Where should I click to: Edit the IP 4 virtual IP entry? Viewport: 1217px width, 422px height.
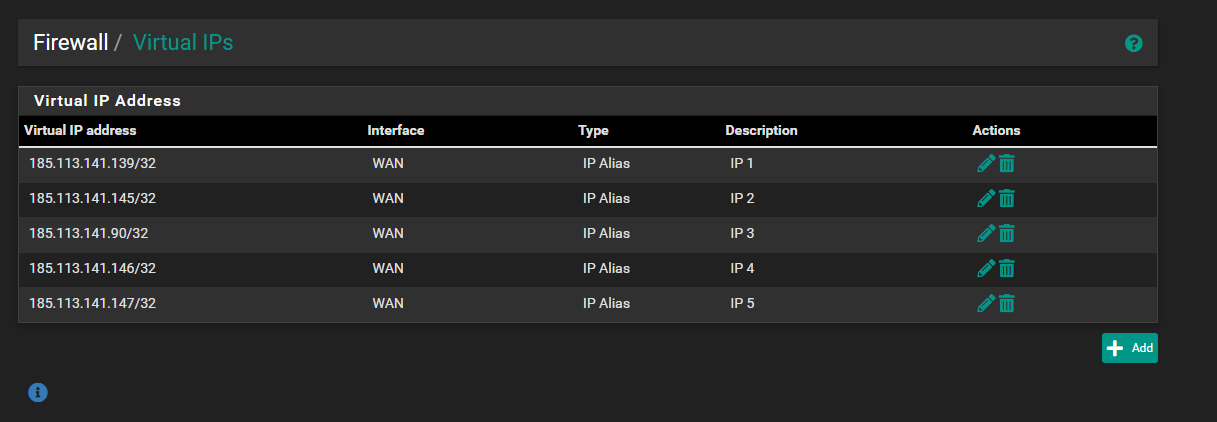[985, 269]
